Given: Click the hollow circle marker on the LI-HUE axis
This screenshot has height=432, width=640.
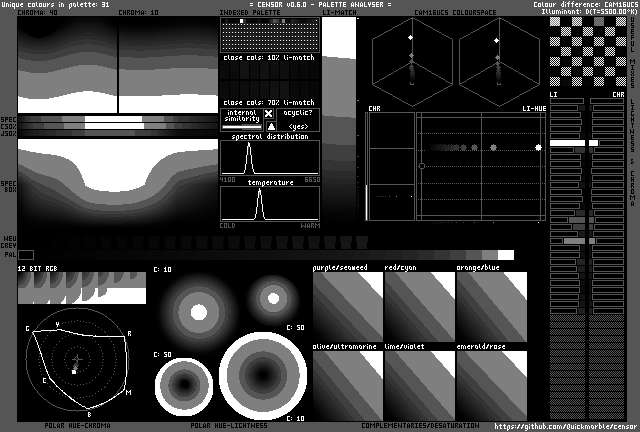Looking at the screenshot, I should point(422,166).
